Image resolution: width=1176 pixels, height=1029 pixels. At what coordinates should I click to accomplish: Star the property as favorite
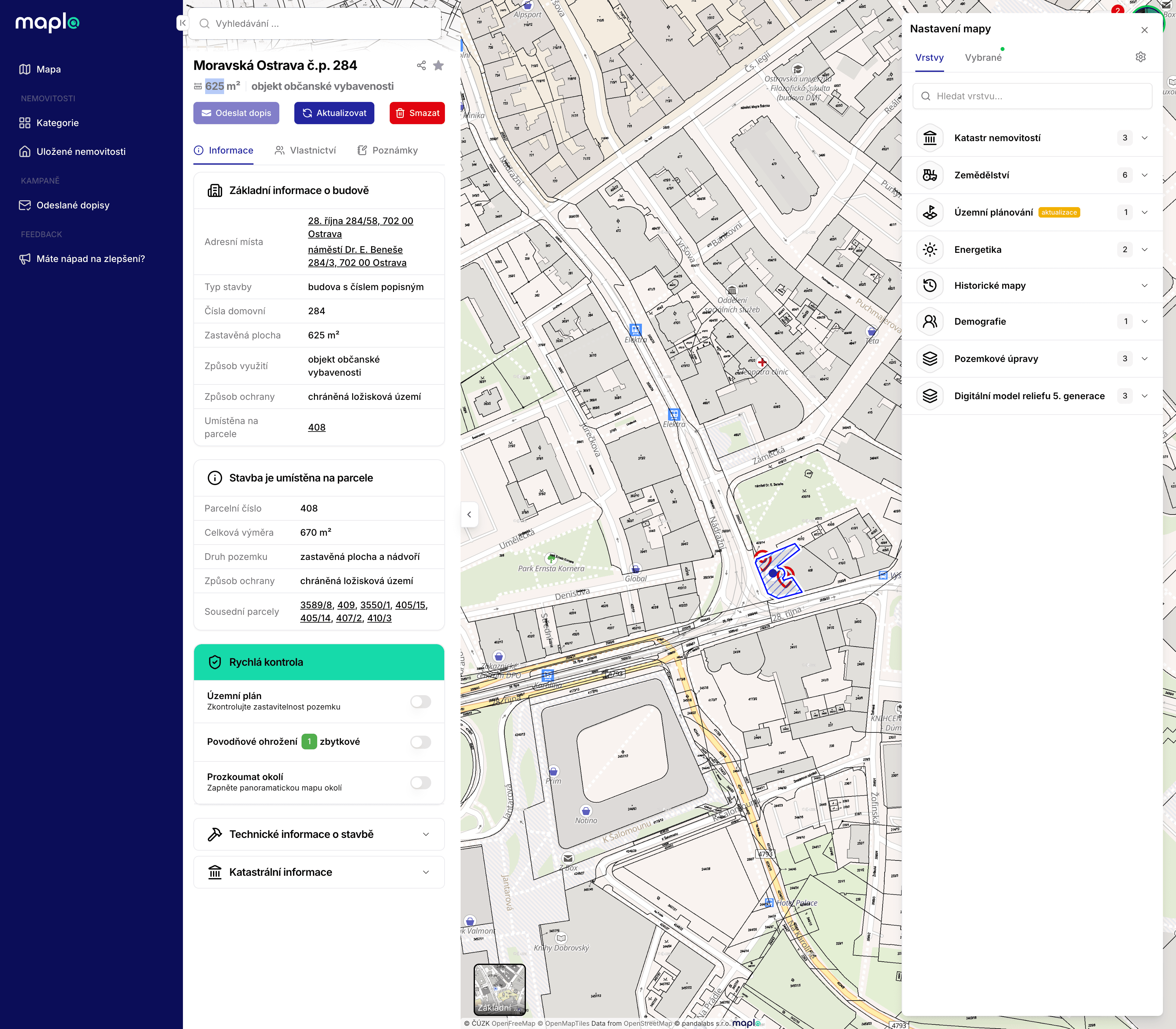[438, 65]
